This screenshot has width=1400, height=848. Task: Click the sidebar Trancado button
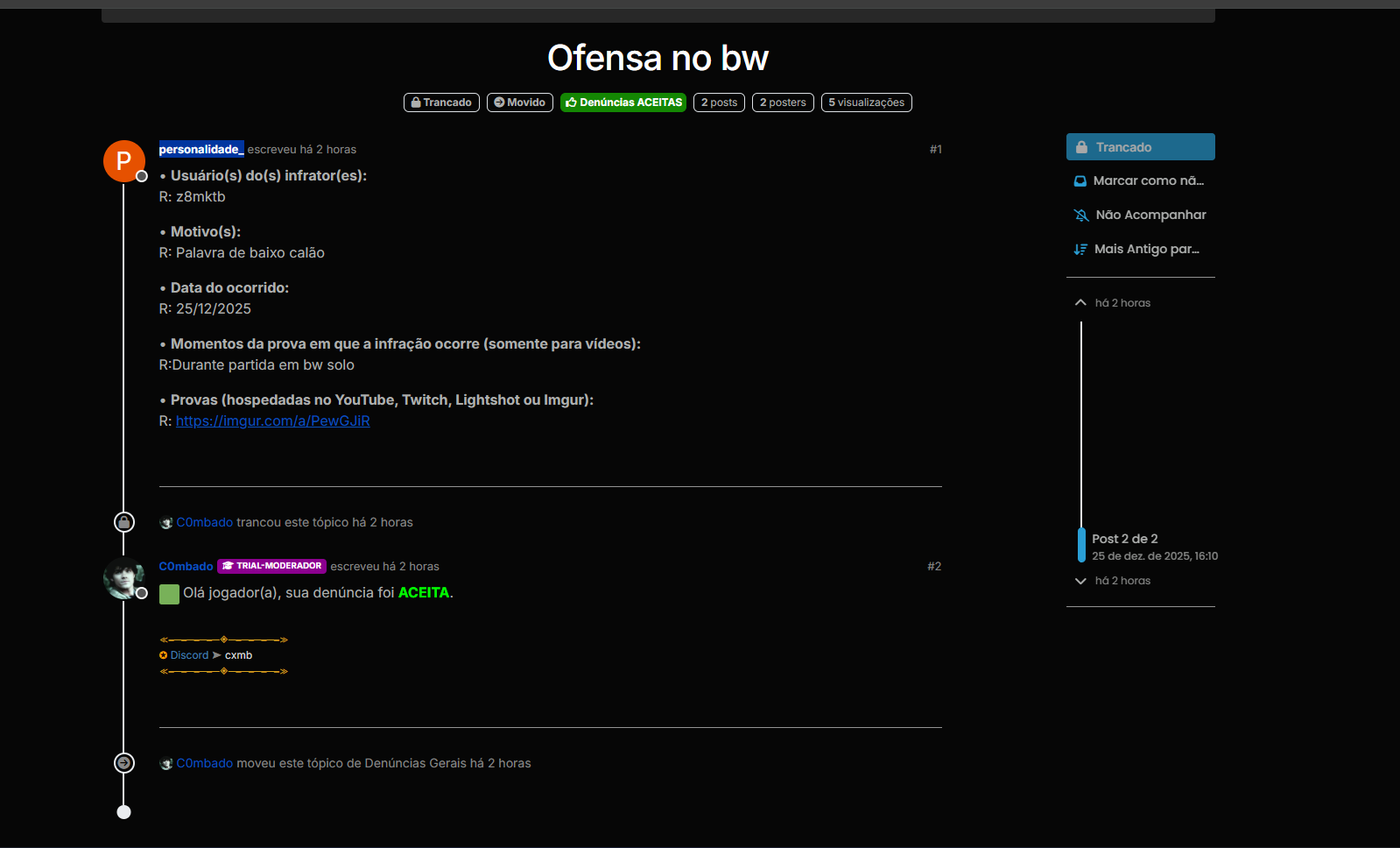pyautogui.click(x=1140, y=146)
